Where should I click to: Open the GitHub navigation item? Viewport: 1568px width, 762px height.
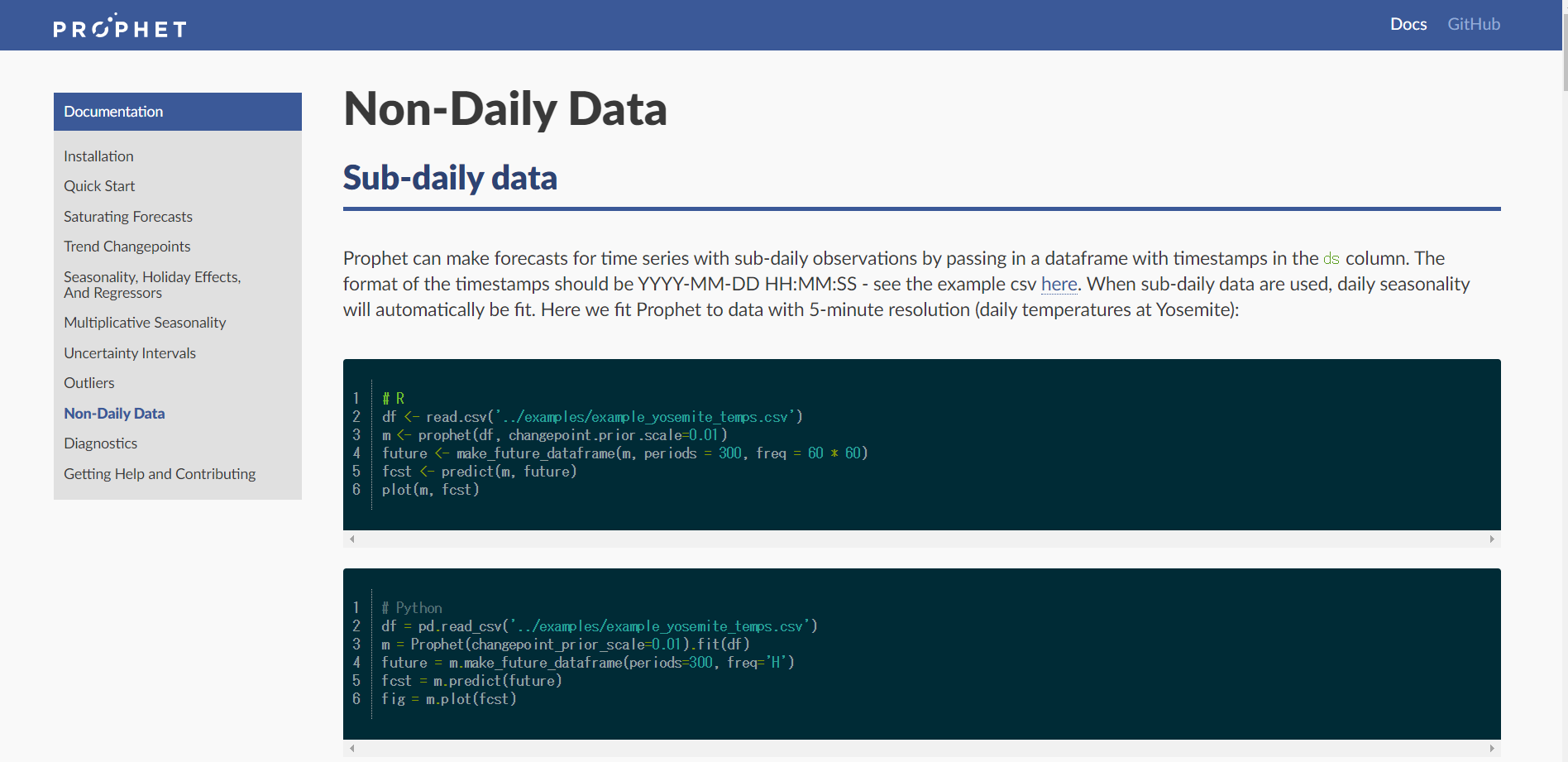pos(1473,24)
